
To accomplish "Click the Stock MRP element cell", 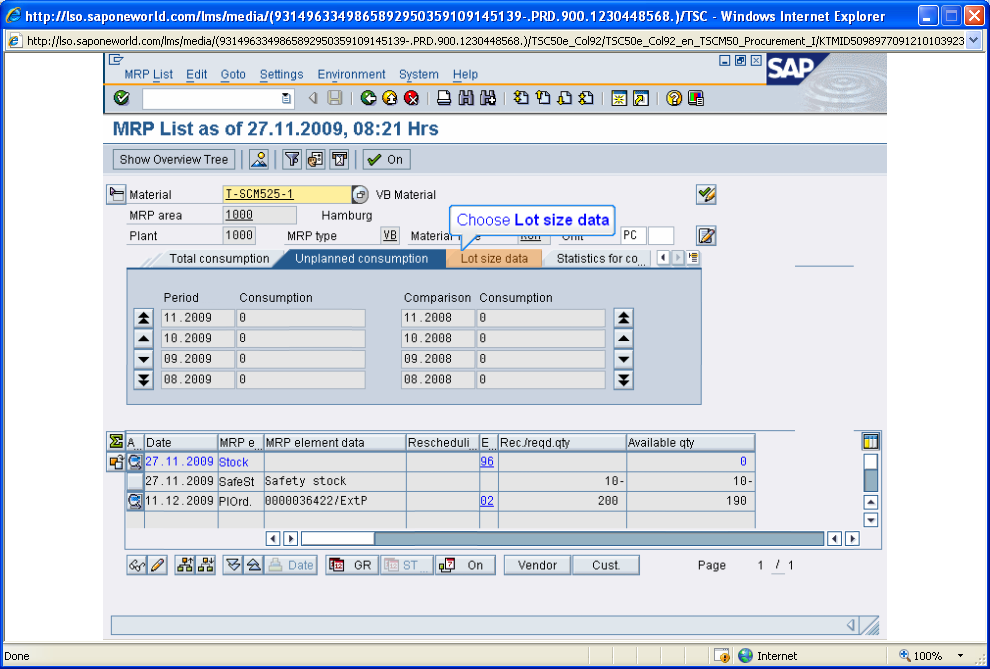I will pyautogui.click(x=241, y=462).
